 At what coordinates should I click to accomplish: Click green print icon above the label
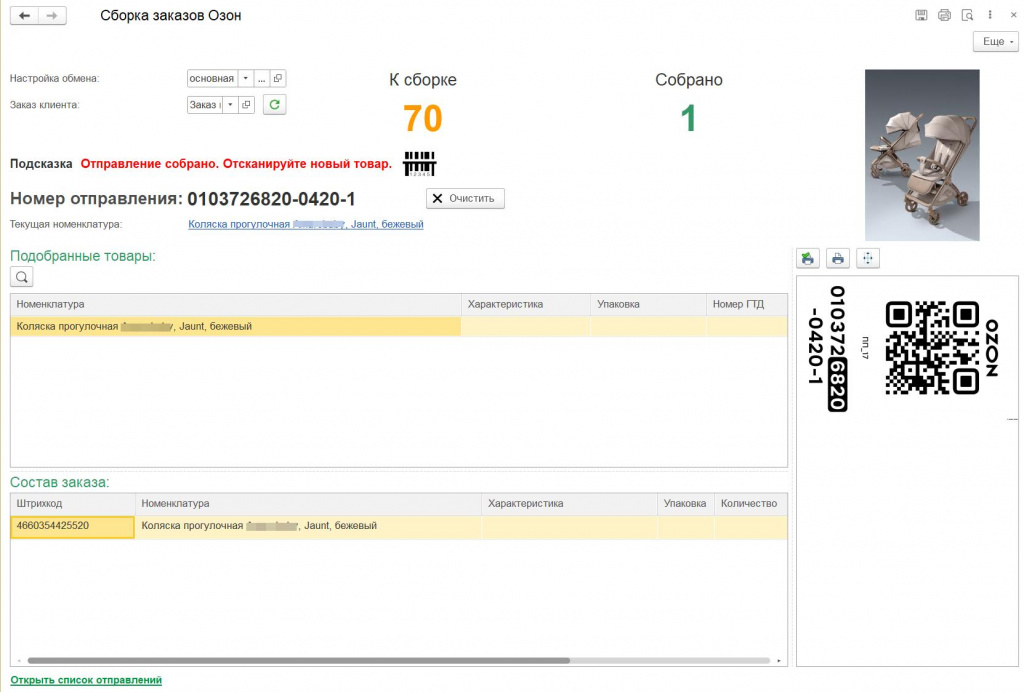point(808,259)
